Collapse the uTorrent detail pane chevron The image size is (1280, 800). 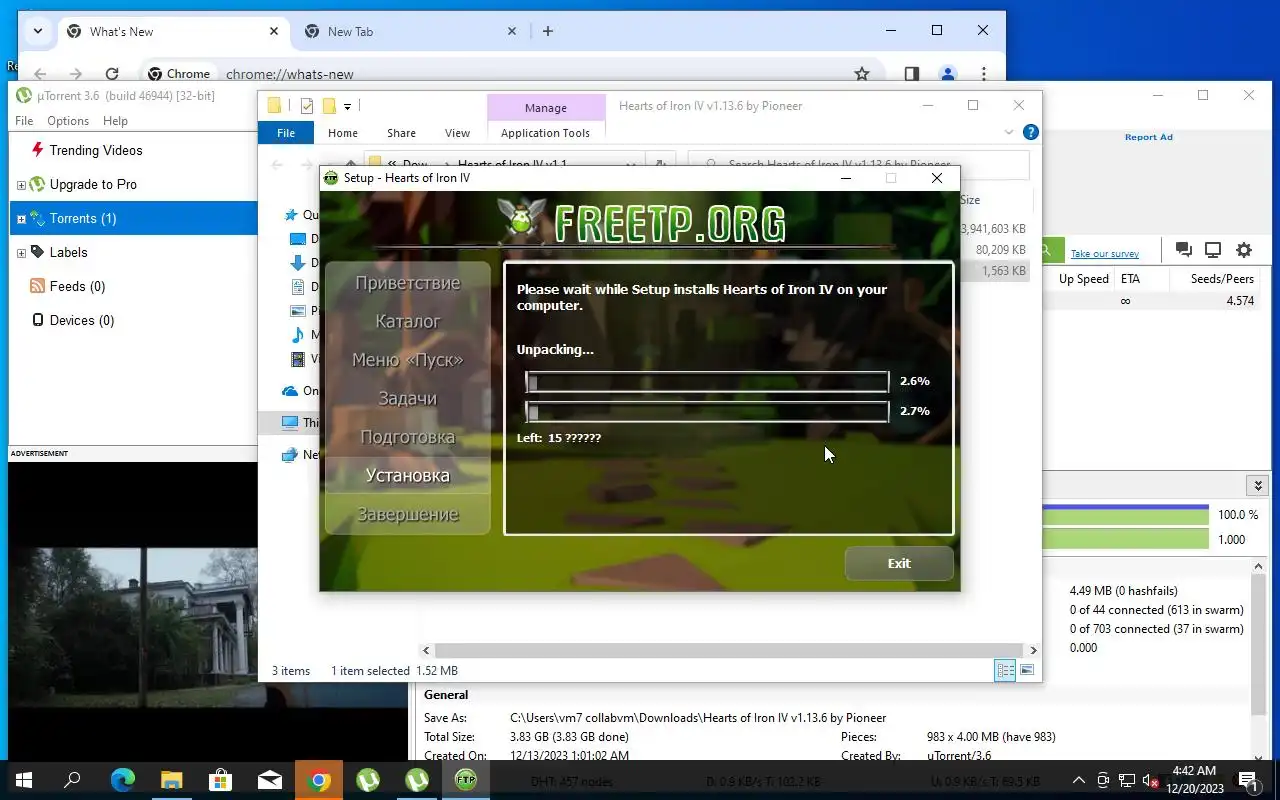click(x=1257, y=486)
